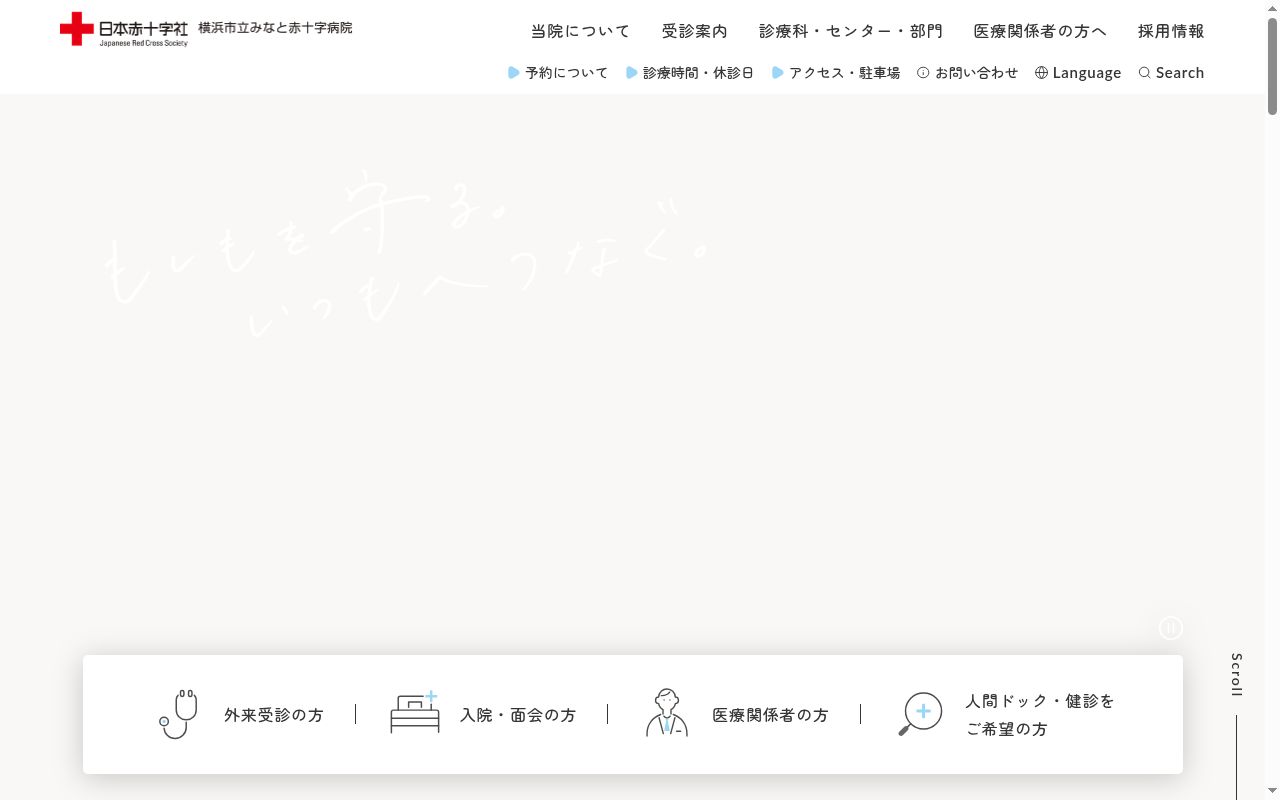The height and width of the screenshot is (800, 1280).
Task: Click the blue arrow icon before 診療時間・休診日
Action: [x=632, y=73]
